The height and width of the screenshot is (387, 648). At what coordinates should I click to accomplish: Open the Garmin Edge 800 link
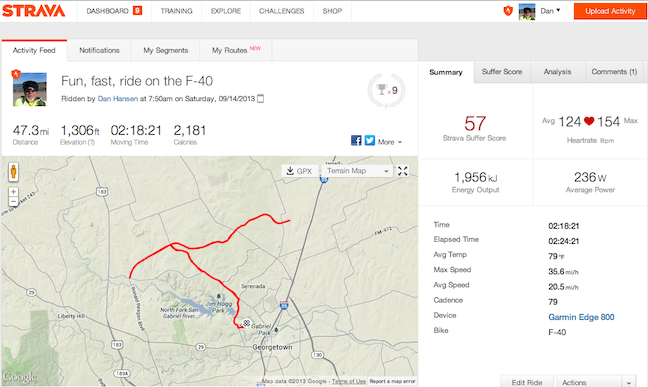tap(581, 317)
